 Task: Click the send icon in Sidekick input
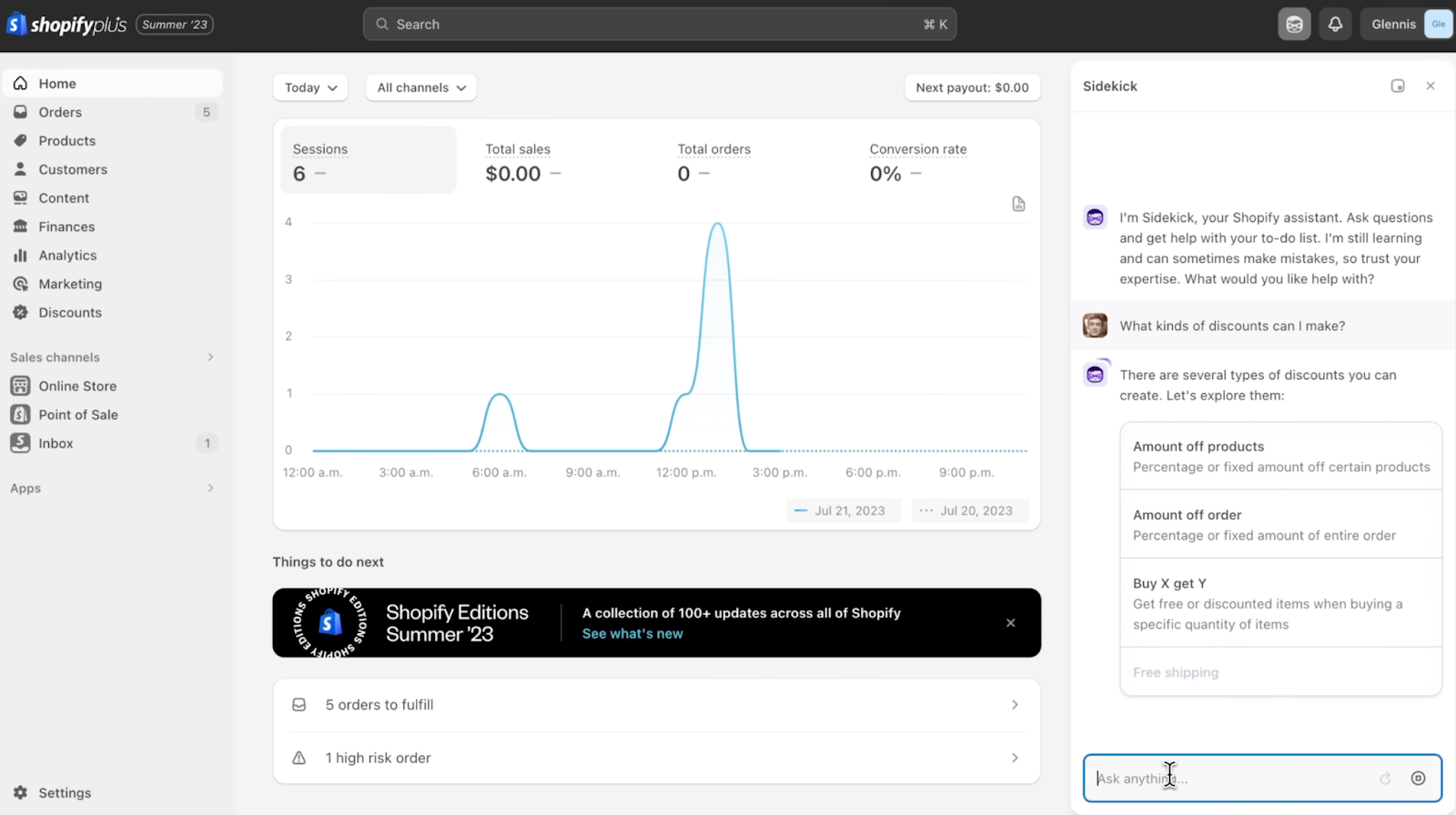tap(1418, 779)
